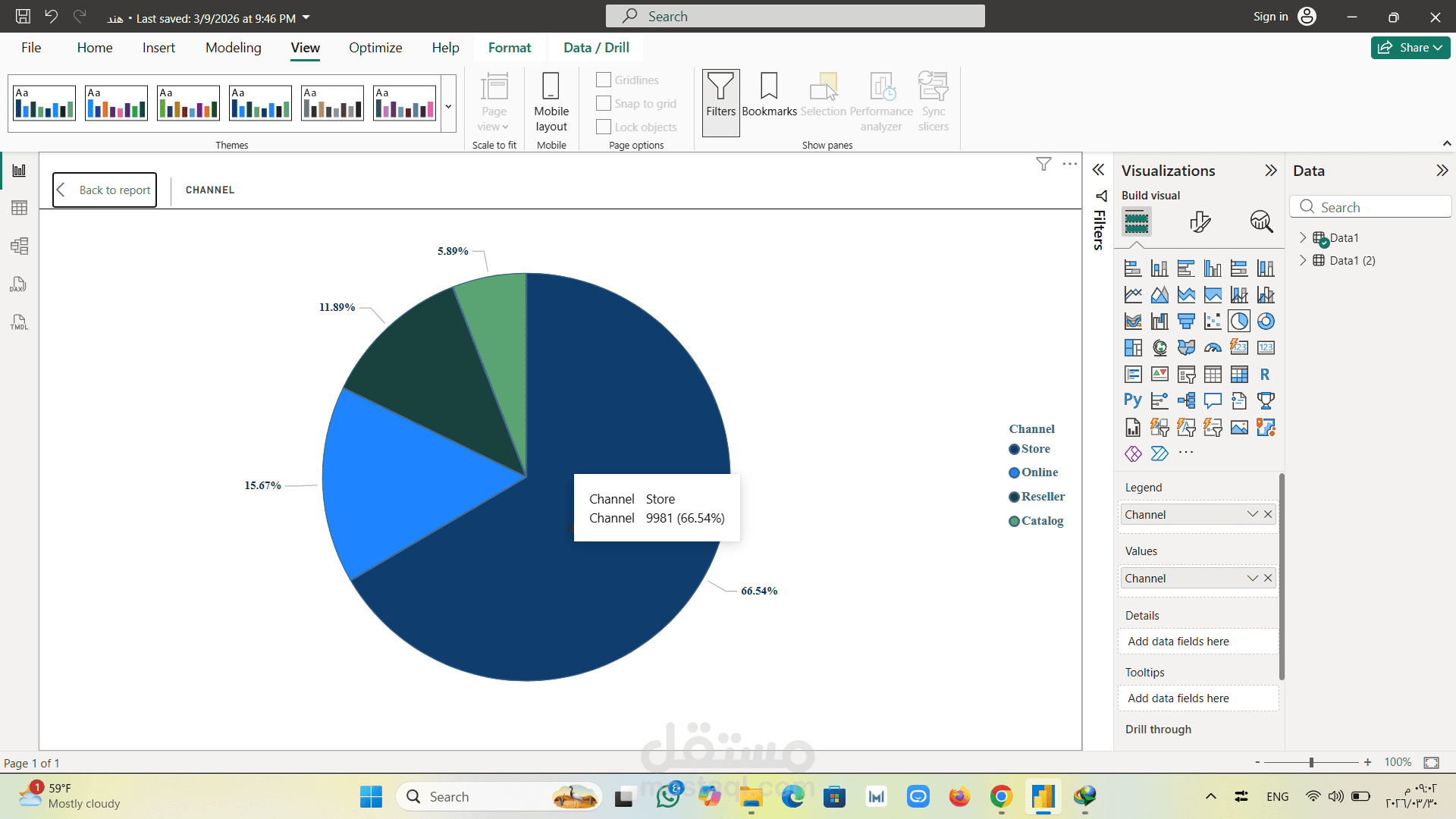Select the funnel chart visualization icon

click(1186, 322)
